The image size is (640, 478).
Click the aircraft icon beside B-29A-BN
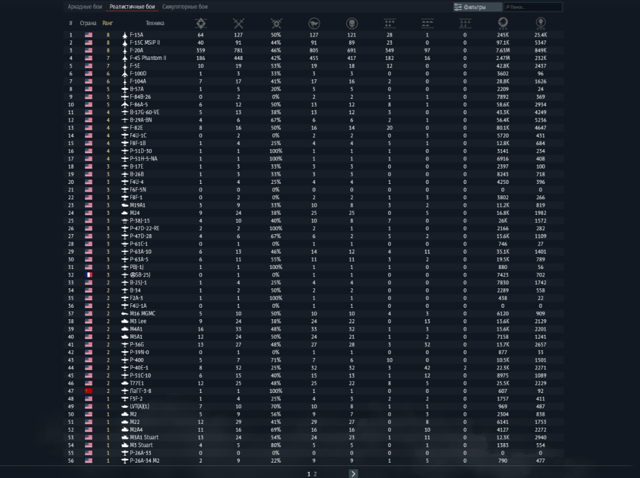tap(125, 120)
